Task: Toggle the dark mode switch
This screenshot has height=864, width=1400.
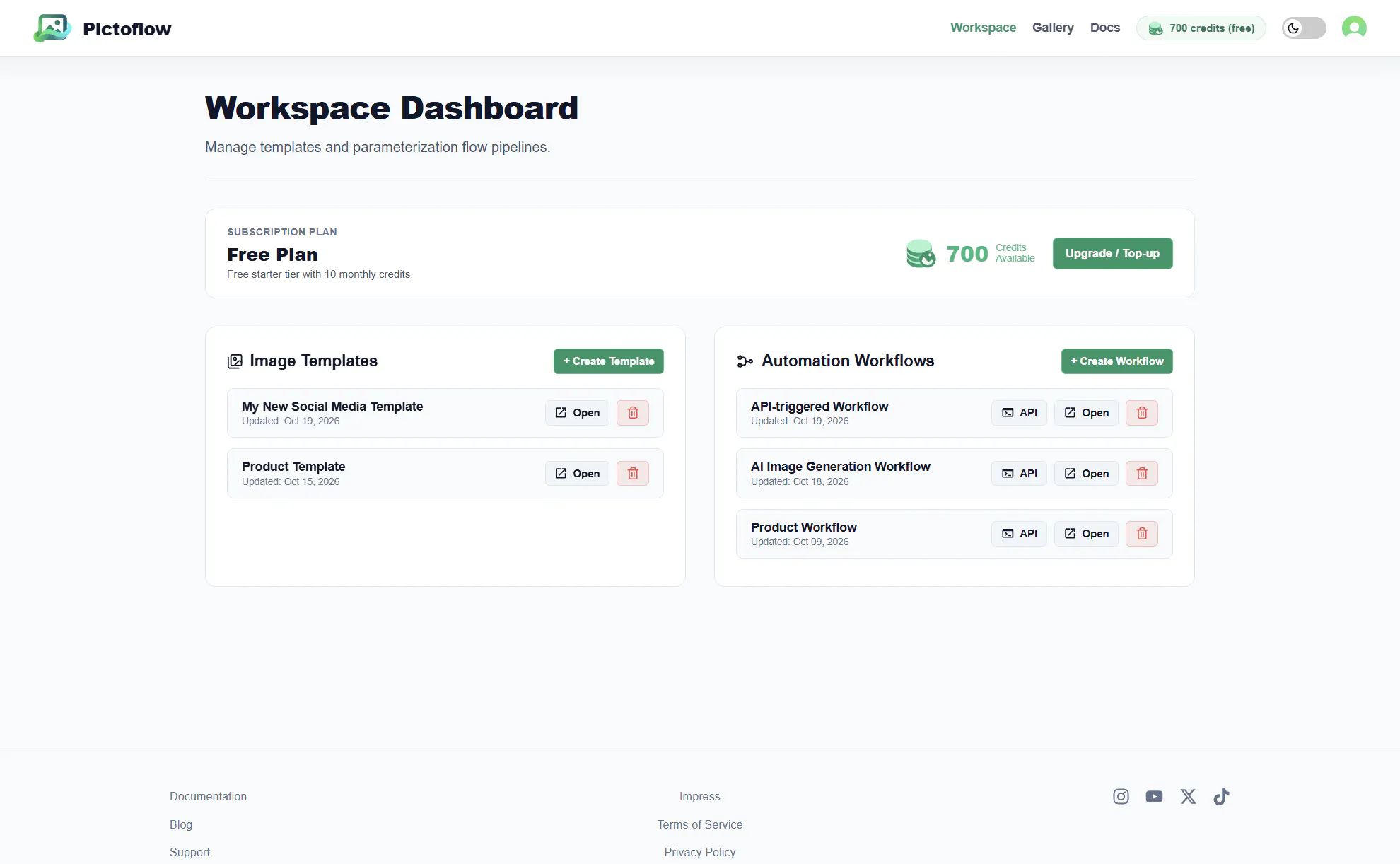Action: coord(1304,28)
